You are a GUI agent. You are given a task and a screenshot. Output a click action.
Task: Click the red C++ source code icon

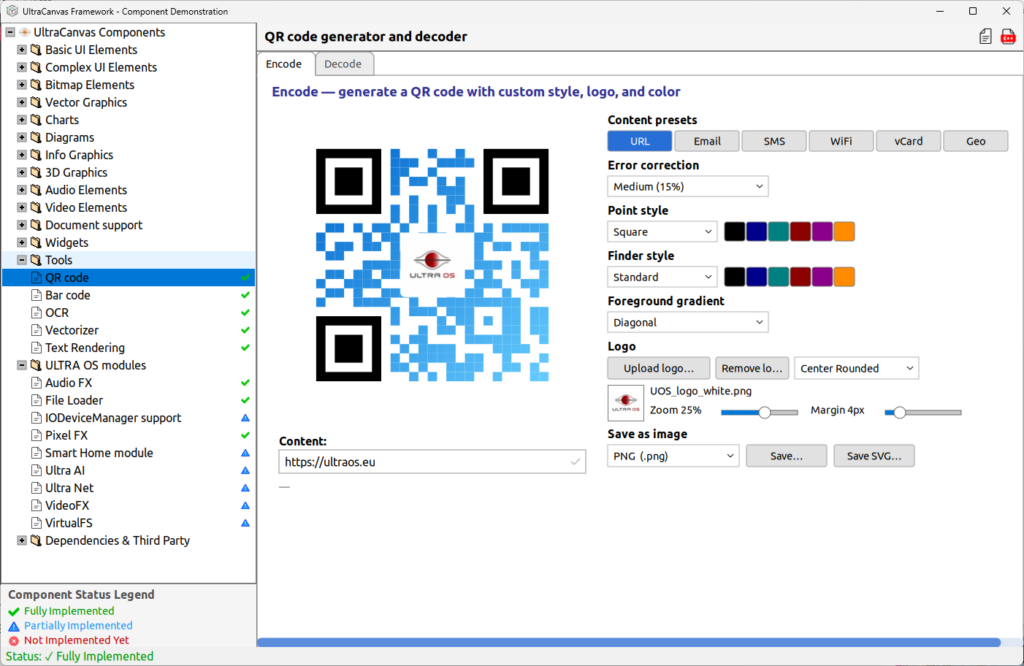(x=1008, y=37)
